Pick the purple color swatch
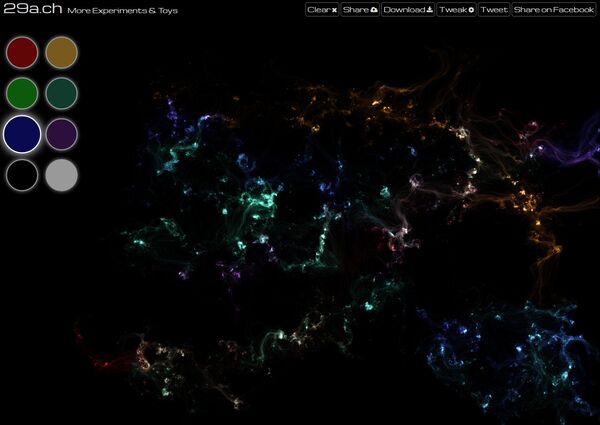The height and width of the screenshot is (425, 600). [x=61, y=134]
